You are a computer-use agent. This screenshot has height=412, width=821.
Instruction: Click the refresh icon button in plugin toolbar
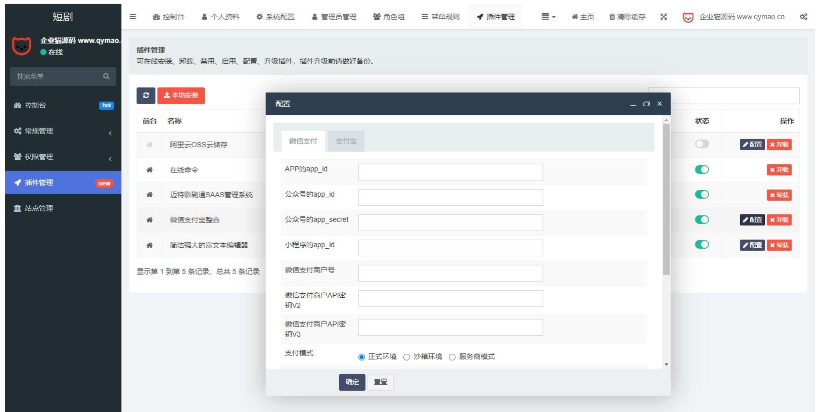pos(146,95)
